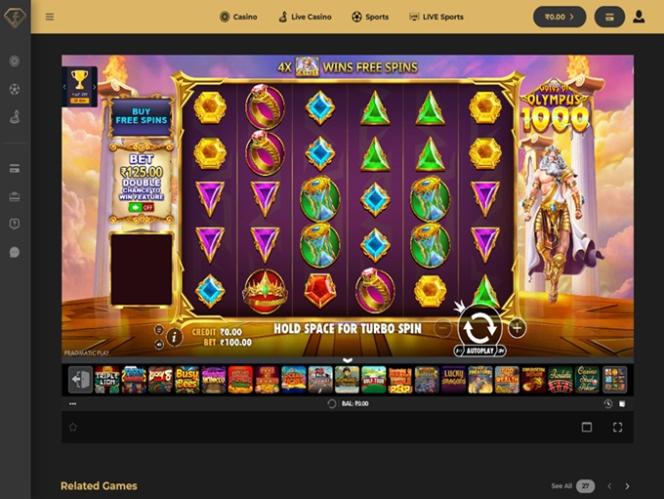Switch to theater mode window icon
This screenshot has width=664, height=499.
coord(587,427)
